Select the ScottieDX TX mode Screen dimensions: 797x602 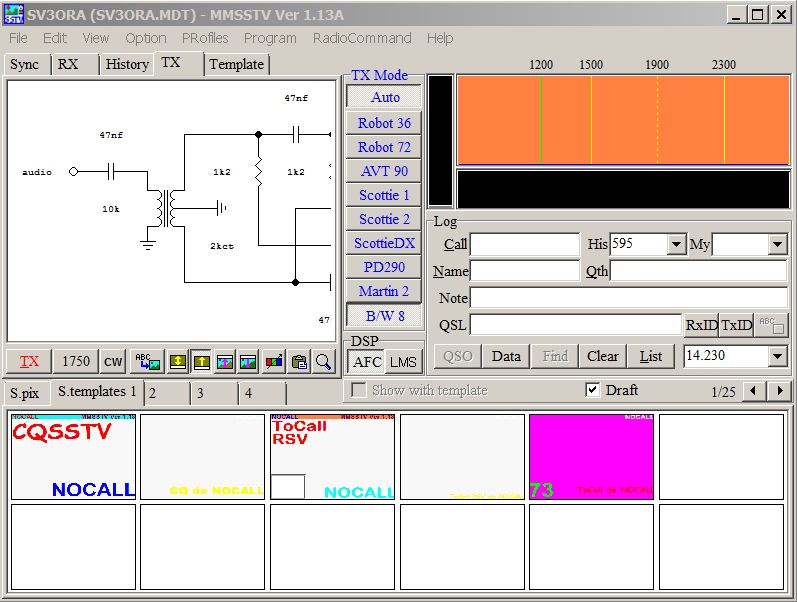384,243
